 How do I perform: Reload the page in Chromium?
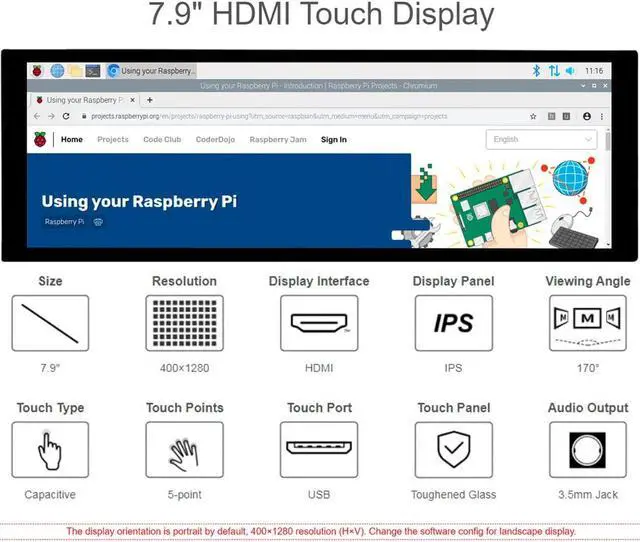click(66, 116)
